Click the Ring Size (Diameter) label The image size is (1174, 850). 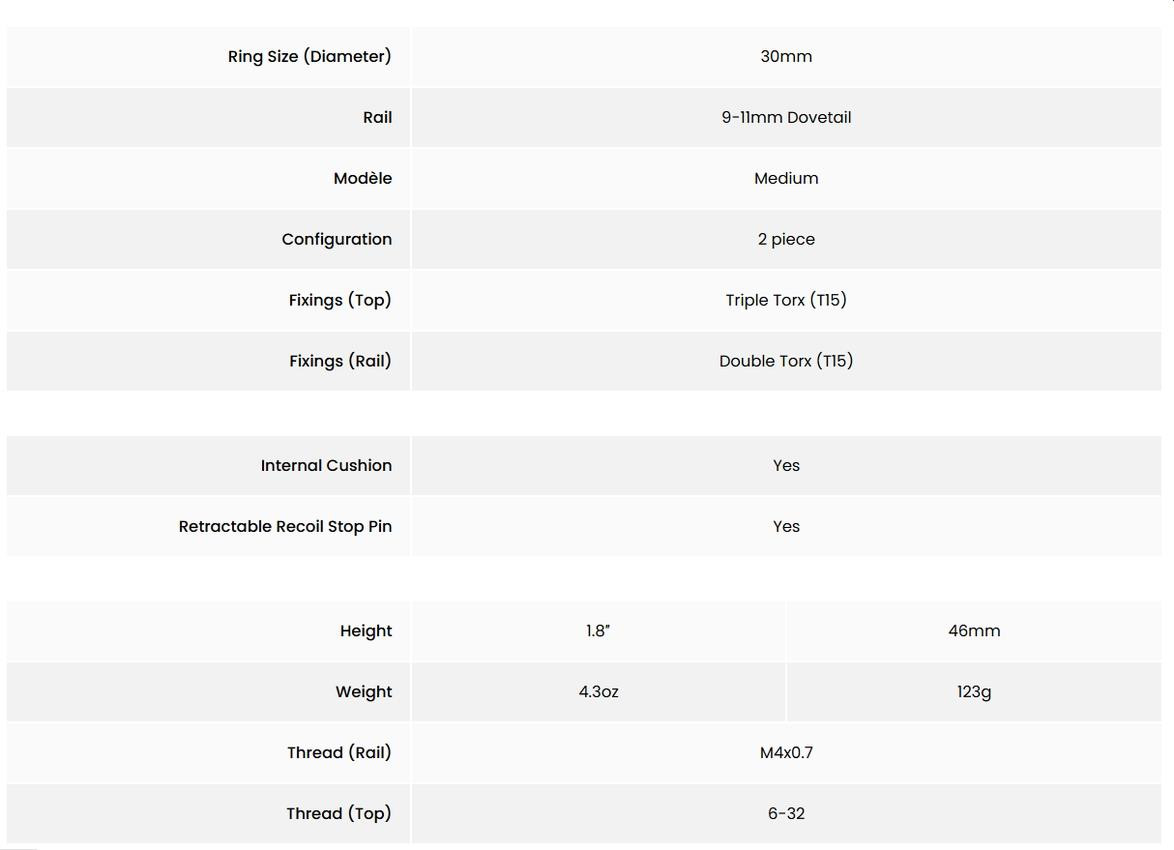(x=309, y=57)
